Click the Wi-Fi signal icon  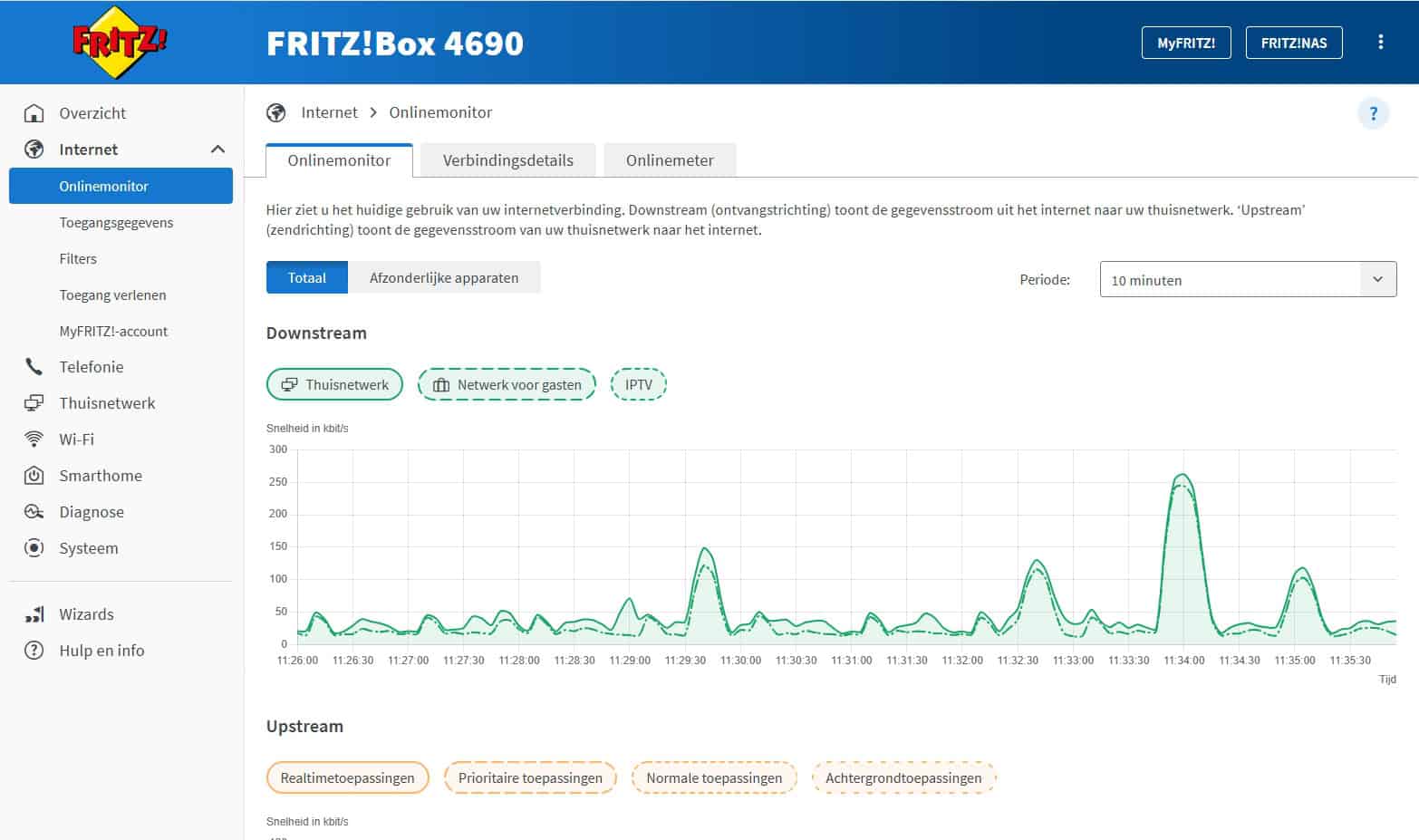pyautogui.click(x=34, y=439)
